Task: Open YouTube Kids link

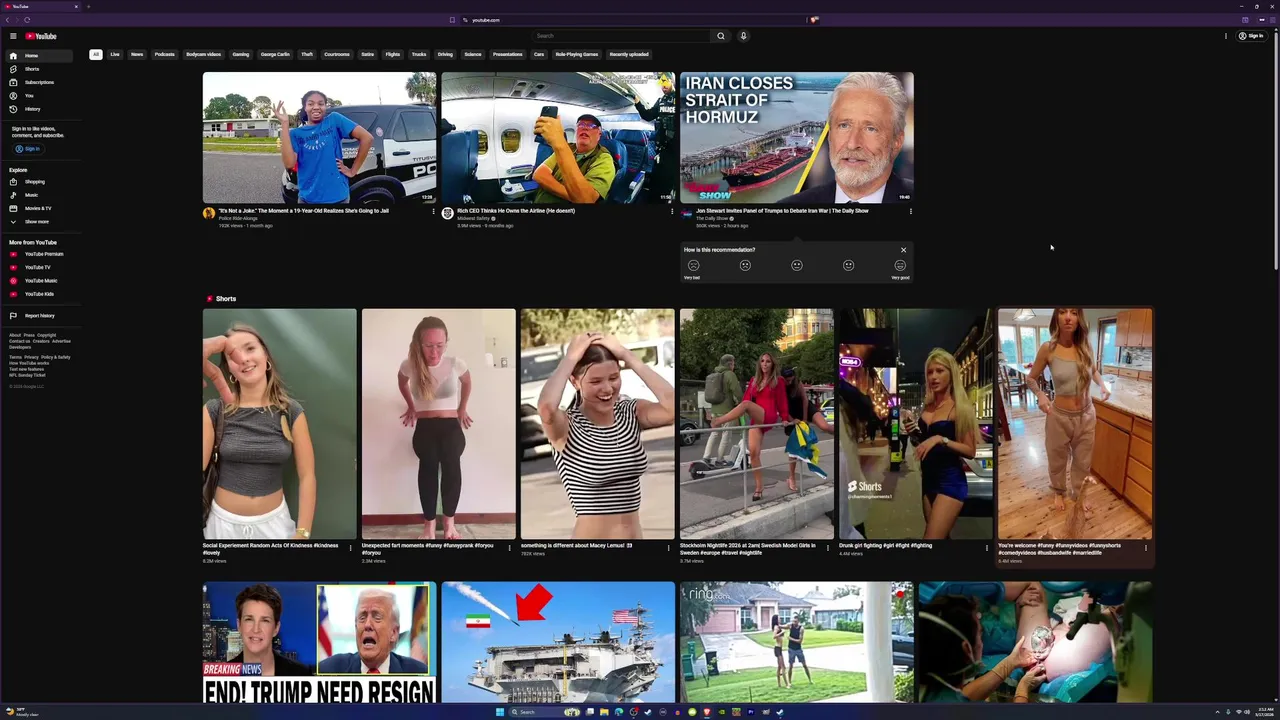Action: 37,294
